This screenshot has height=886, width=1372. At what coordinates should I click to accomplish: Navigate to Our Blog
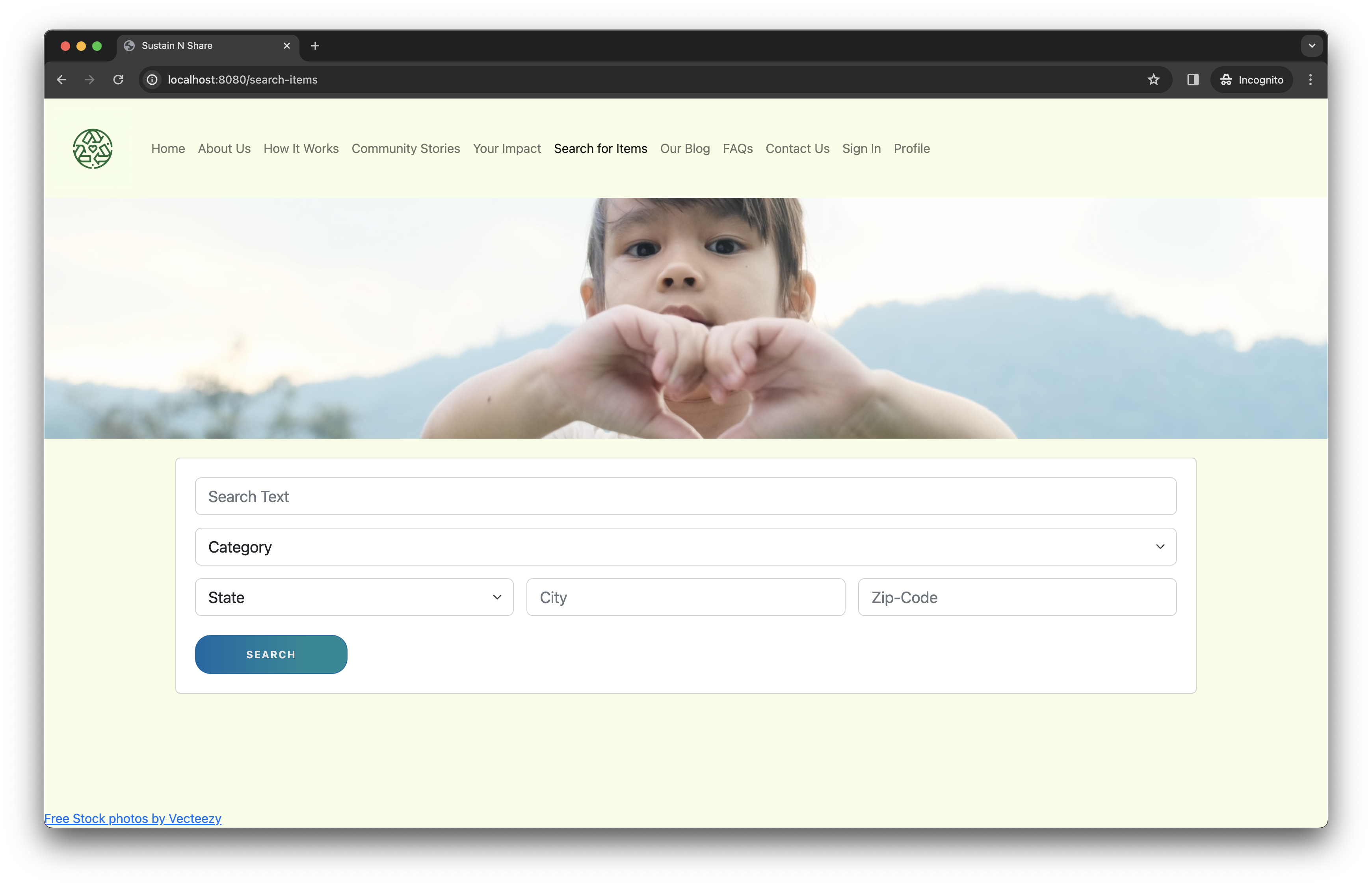[684, 149]
